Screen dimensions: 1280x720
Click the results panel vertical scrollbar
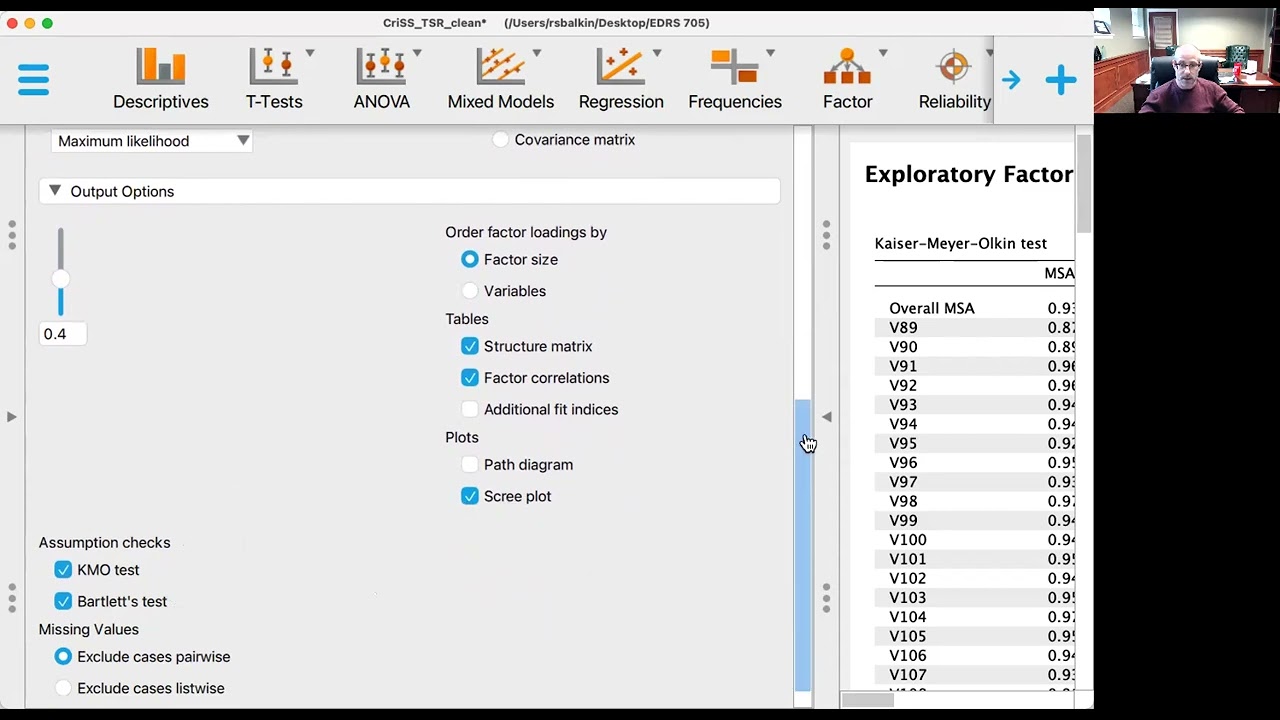point(1084,185)
